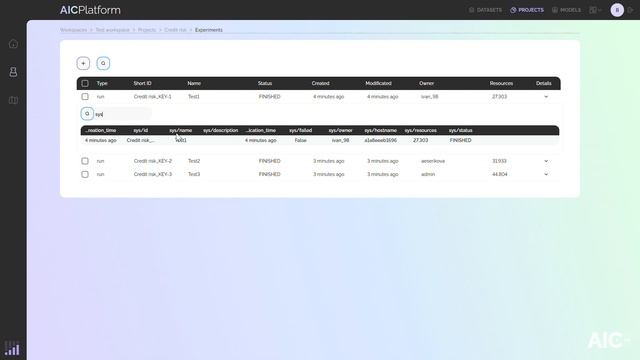Click the sys/resources column header
The width and height of the screenshot is (640, 360).
[x=420, y=130]
